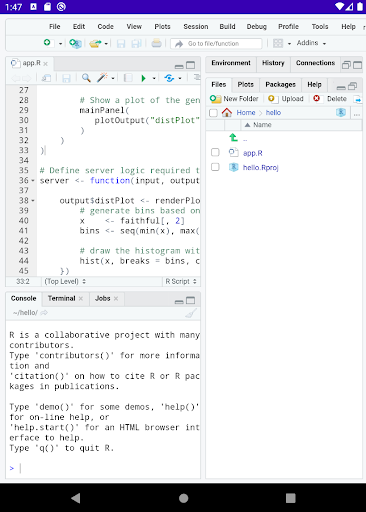Switch to the History tab
Viewport: 366px width, 512px height.
pos(273,63)
